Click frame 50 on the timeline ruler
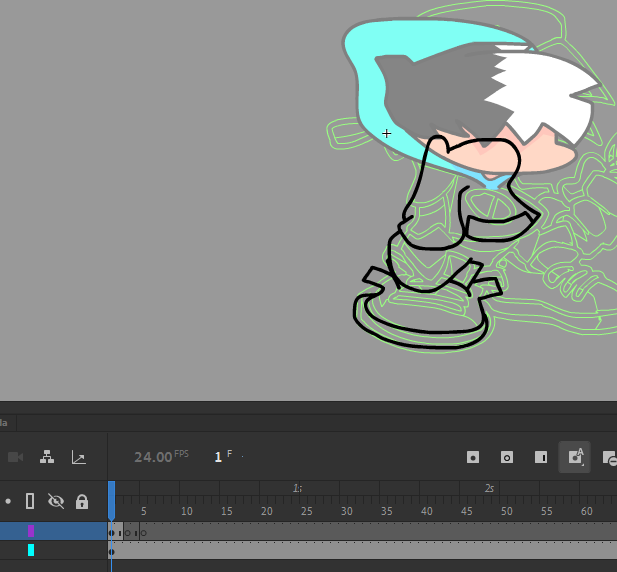This screenshot has height=572, width=617. pos(506,511)
